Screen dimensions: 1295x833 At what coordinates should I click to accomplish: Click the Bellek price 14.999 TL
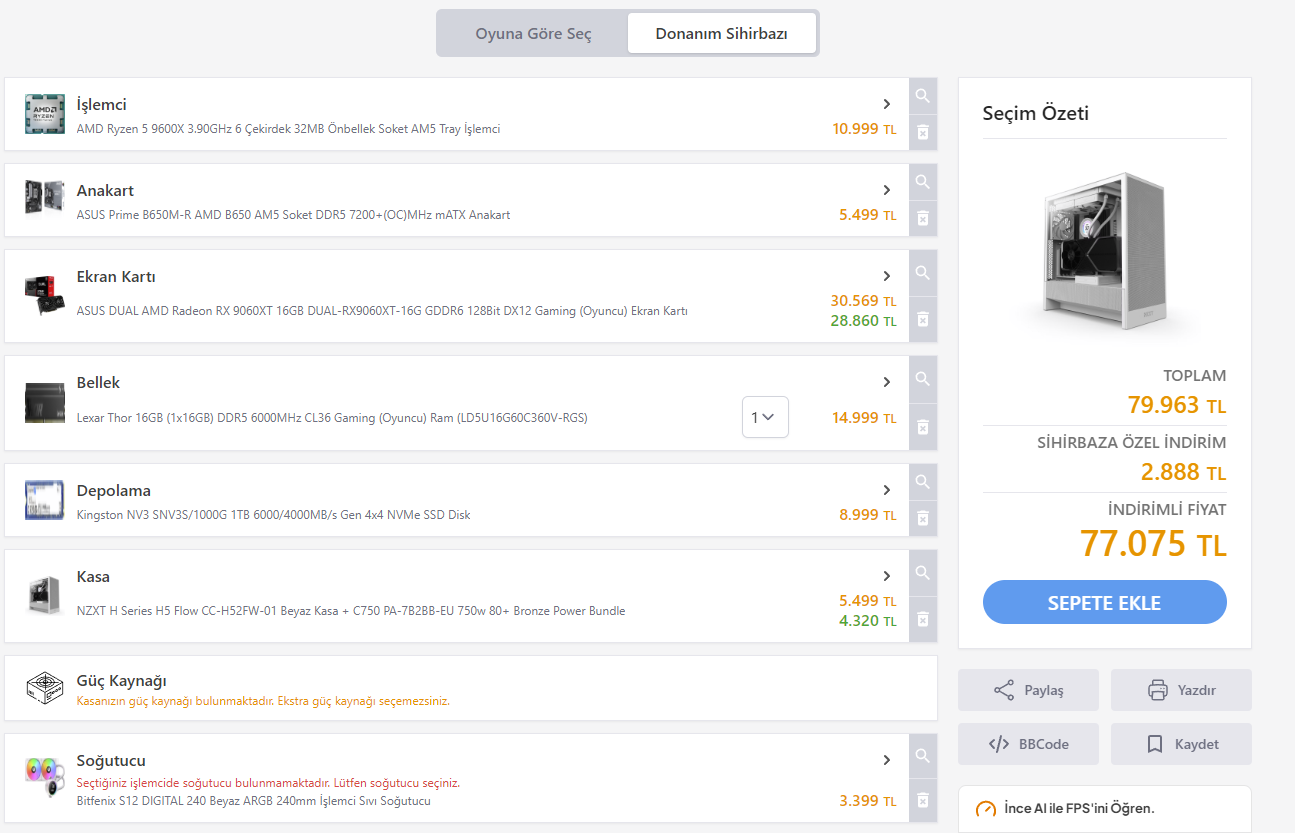(x=865, y=418)
